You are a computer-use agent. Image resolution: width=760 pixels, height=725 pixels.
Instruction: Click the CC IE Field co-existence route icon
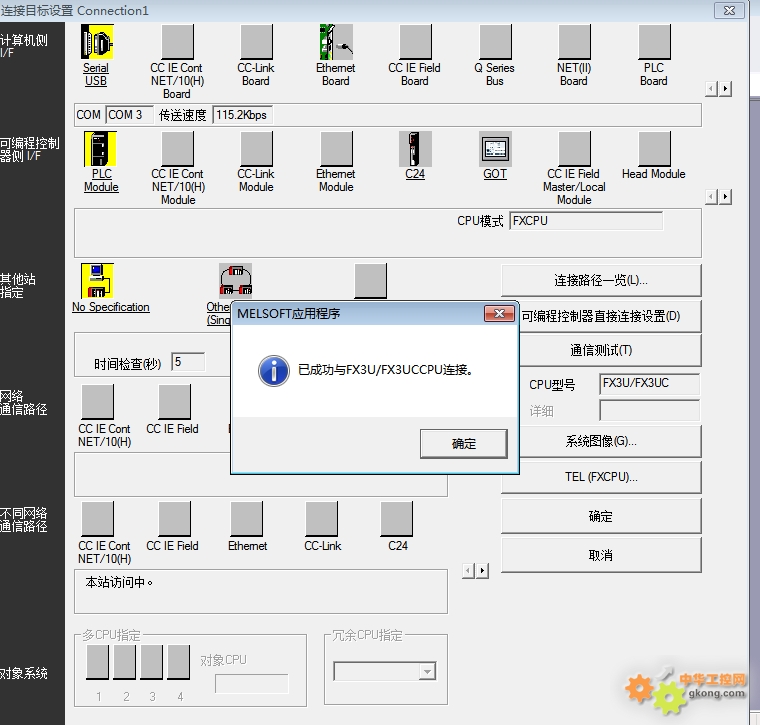174,519
